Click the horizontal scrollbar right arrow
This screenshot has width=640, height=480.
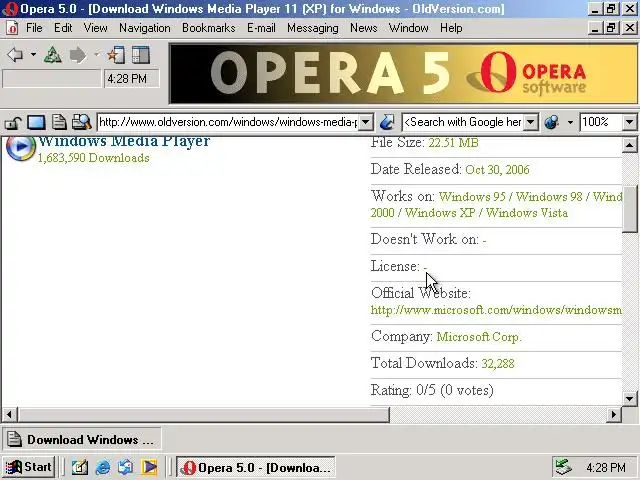tap(613, 415)
